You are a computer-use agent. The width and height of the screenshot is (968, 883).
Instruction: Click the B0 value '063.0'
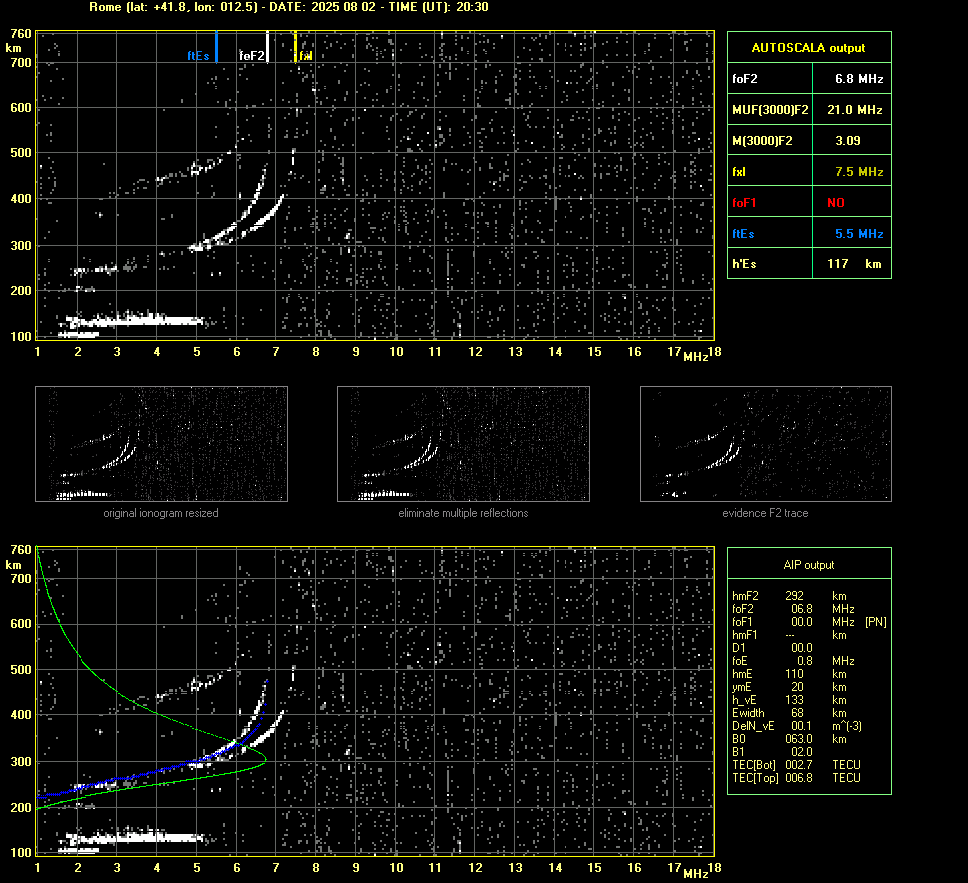click(x=799, y=739)
